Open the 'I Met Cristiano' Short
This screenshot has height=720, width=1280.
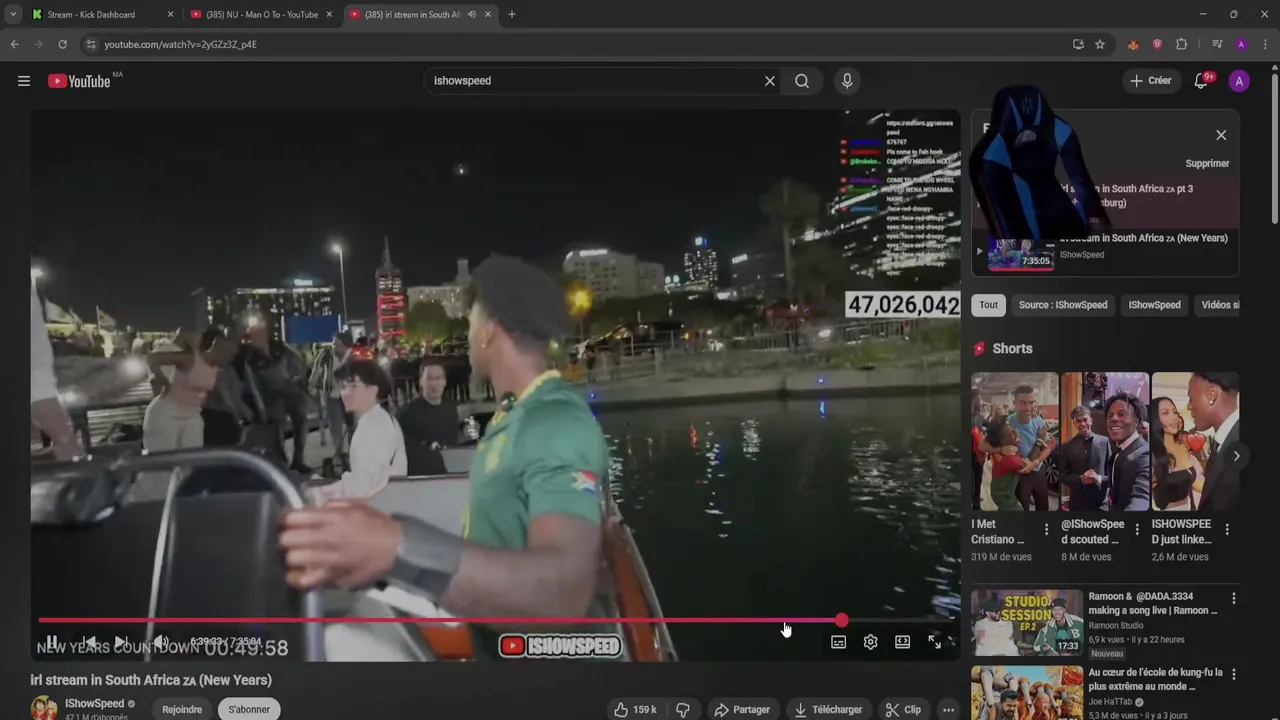pos(1014,442)
